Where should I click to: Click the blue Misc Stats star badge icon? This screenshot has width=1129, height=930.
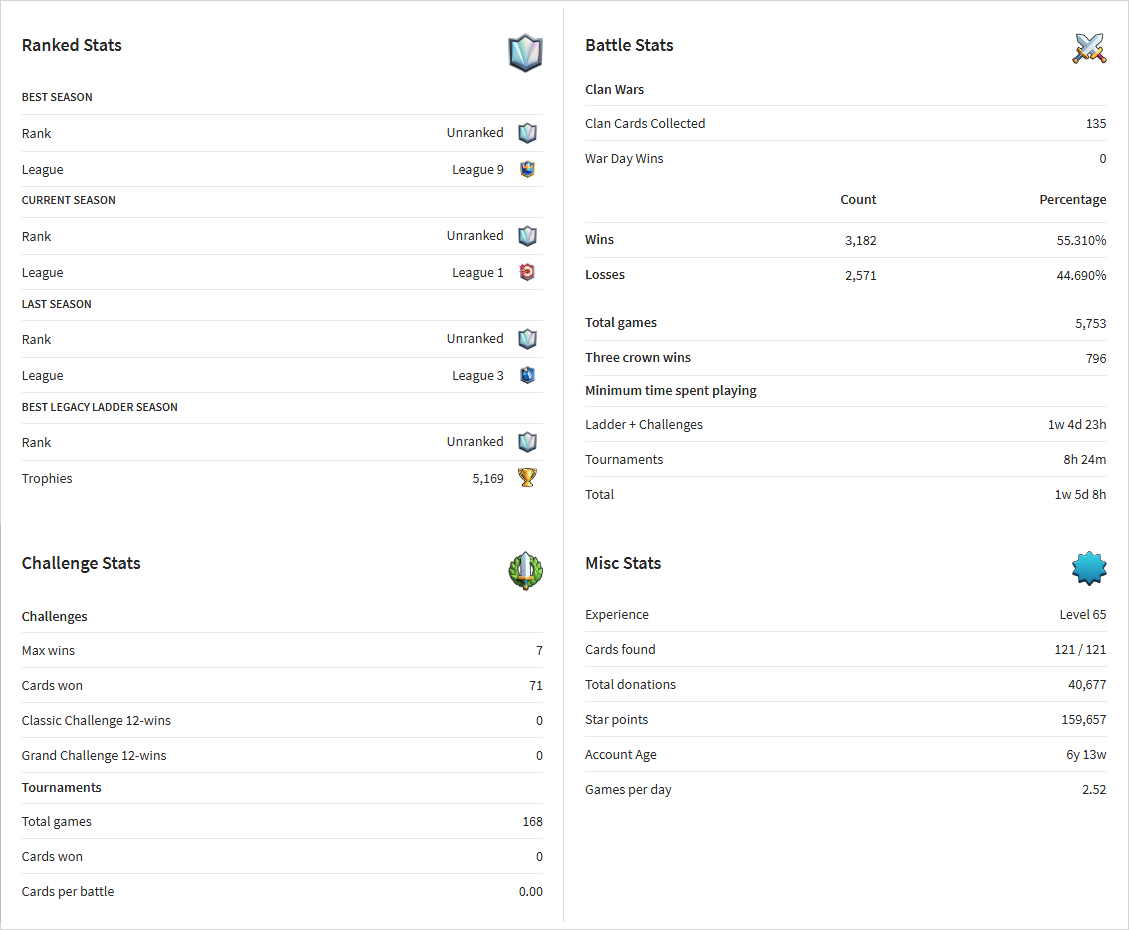click(x=1089, y=568)
